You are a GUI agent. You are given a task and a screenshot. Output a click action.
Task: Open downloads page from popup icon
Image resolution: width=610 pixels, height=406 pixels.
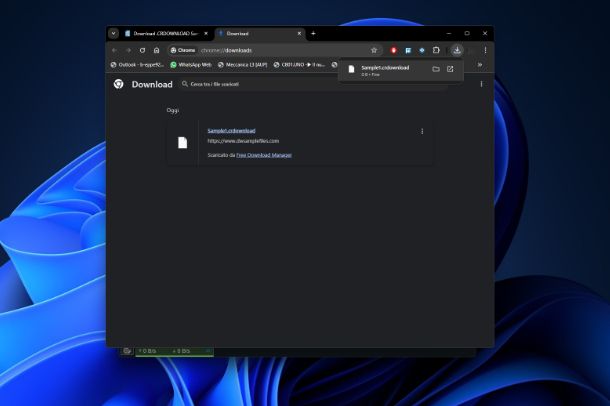point(450,69)
